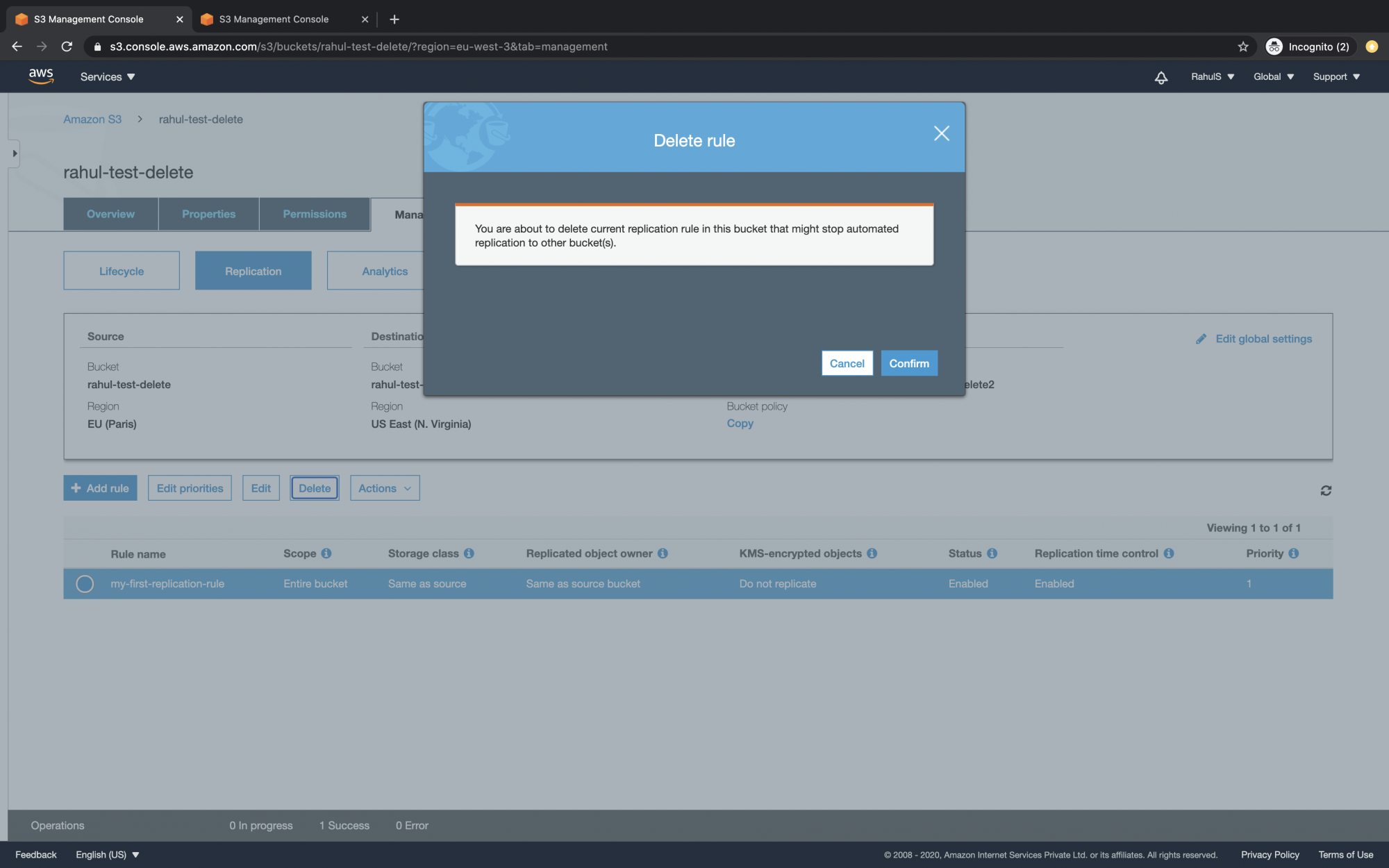Click the pencil icon near Edit global settings
1389x868 pixels.
click(1201, 339)
